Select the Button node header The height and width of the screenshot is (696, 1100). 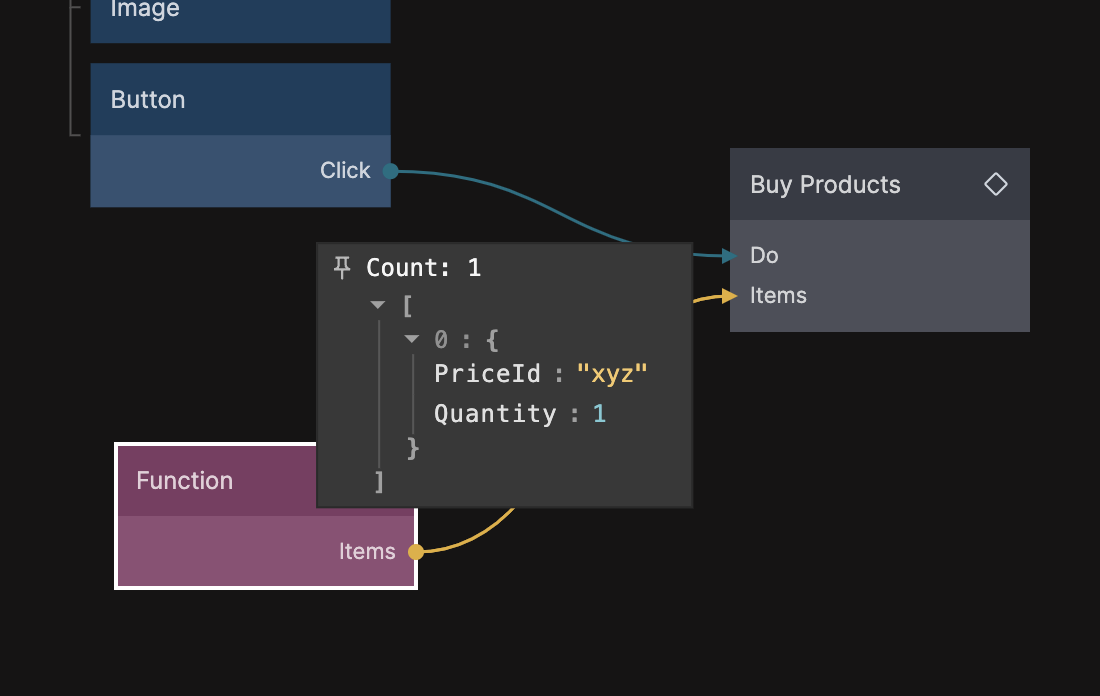240,100
